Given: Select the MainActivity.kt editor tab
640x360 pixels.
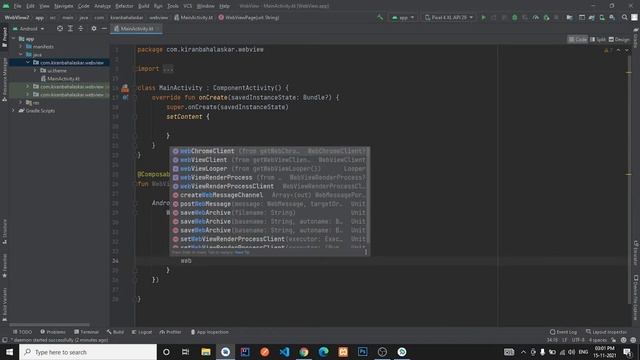Looking at the screenshot, I should pos(136,29).
